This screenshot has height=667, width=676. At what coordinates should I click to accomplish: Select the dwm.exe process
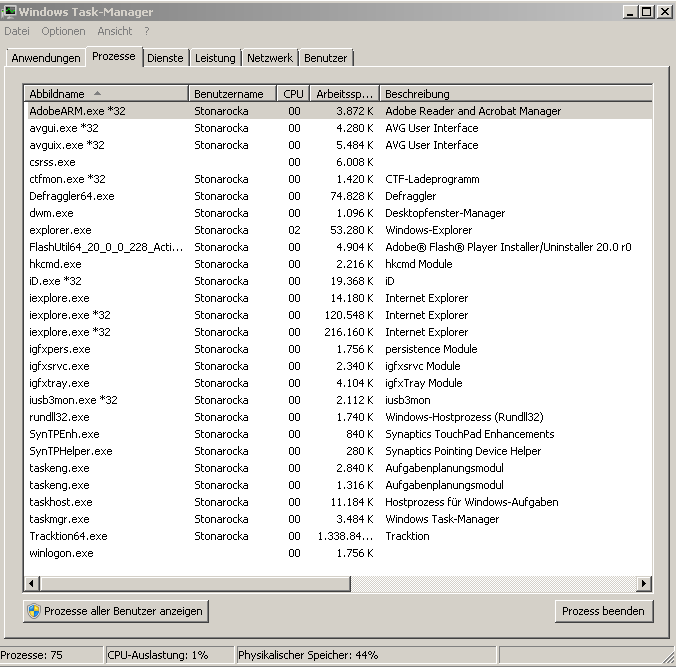[x=338, y=213]
